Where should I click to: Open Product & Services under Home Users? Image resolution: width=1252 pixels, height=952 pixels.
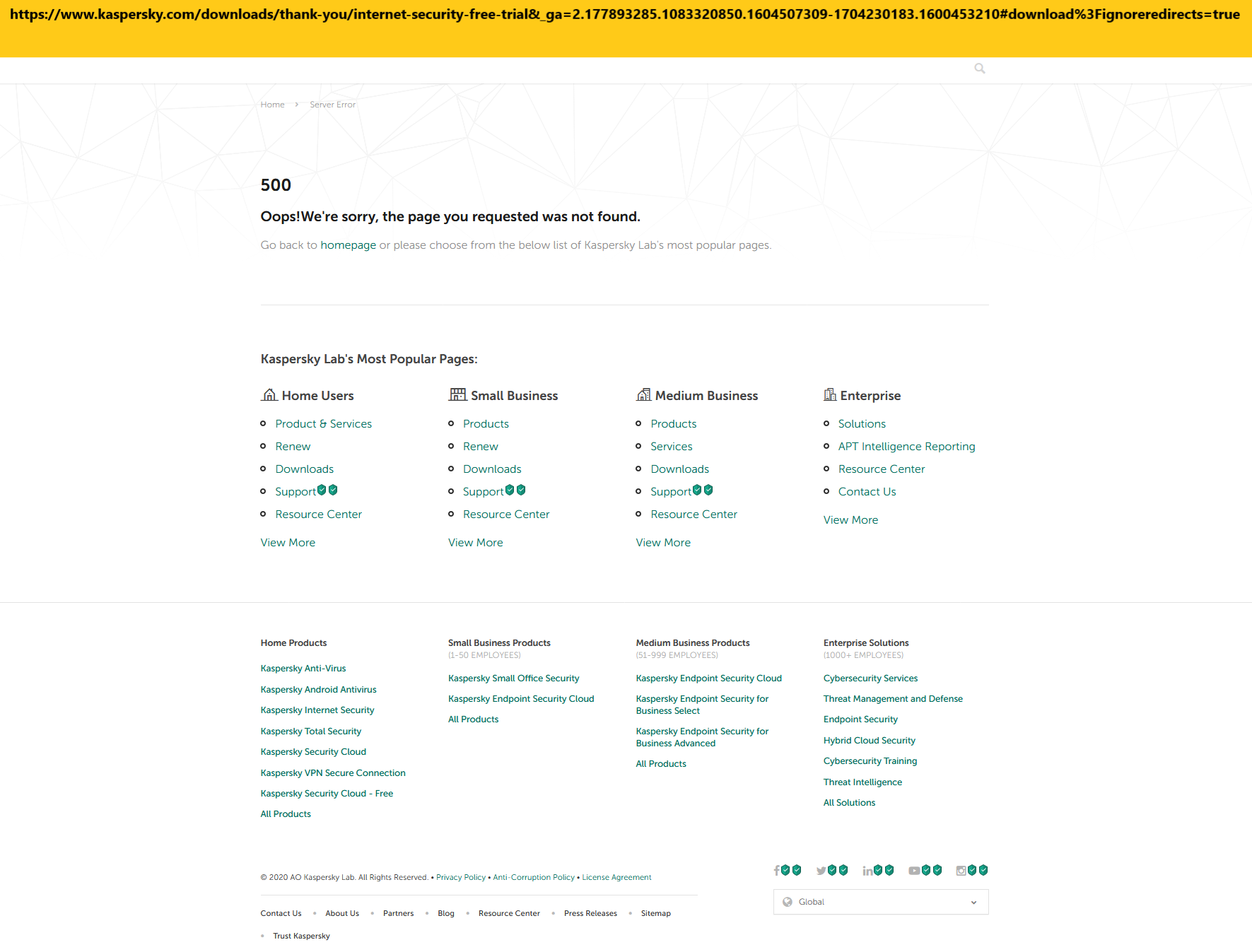(x=323, y=423)
